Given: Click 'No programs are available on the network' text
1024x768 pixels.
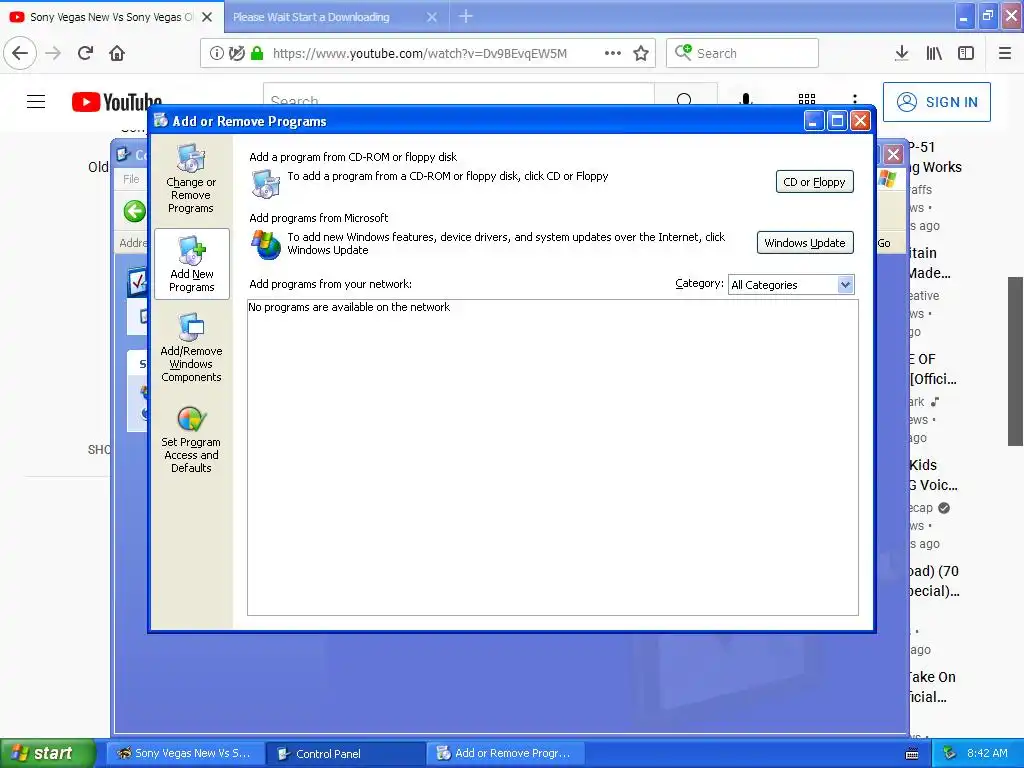Looking at the screenshot, I should tap(349, 307).
